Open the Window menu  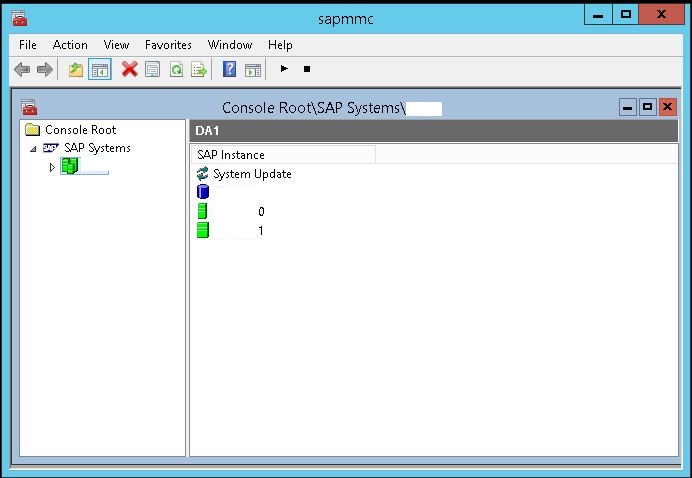pyautogui.click(x=230, y=45)
